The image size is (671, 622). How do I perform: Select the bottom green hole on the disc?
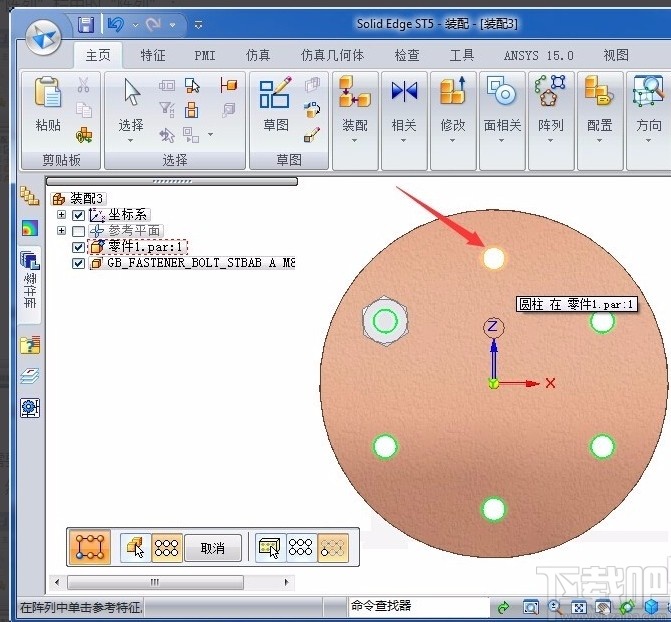click(493, 509)
